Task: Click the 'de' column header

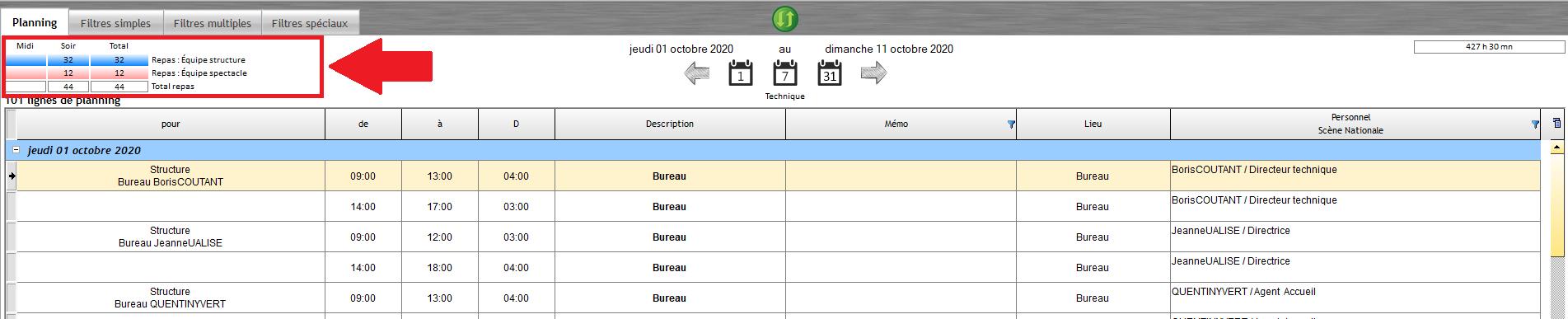Action: (x=363, y=124)
